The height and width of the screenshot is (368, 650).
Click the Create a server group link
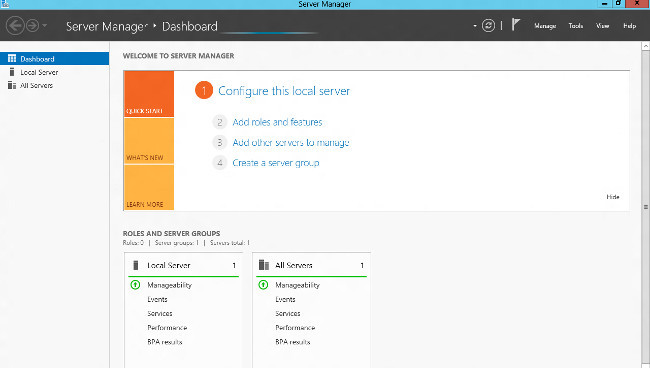[276, 163]
